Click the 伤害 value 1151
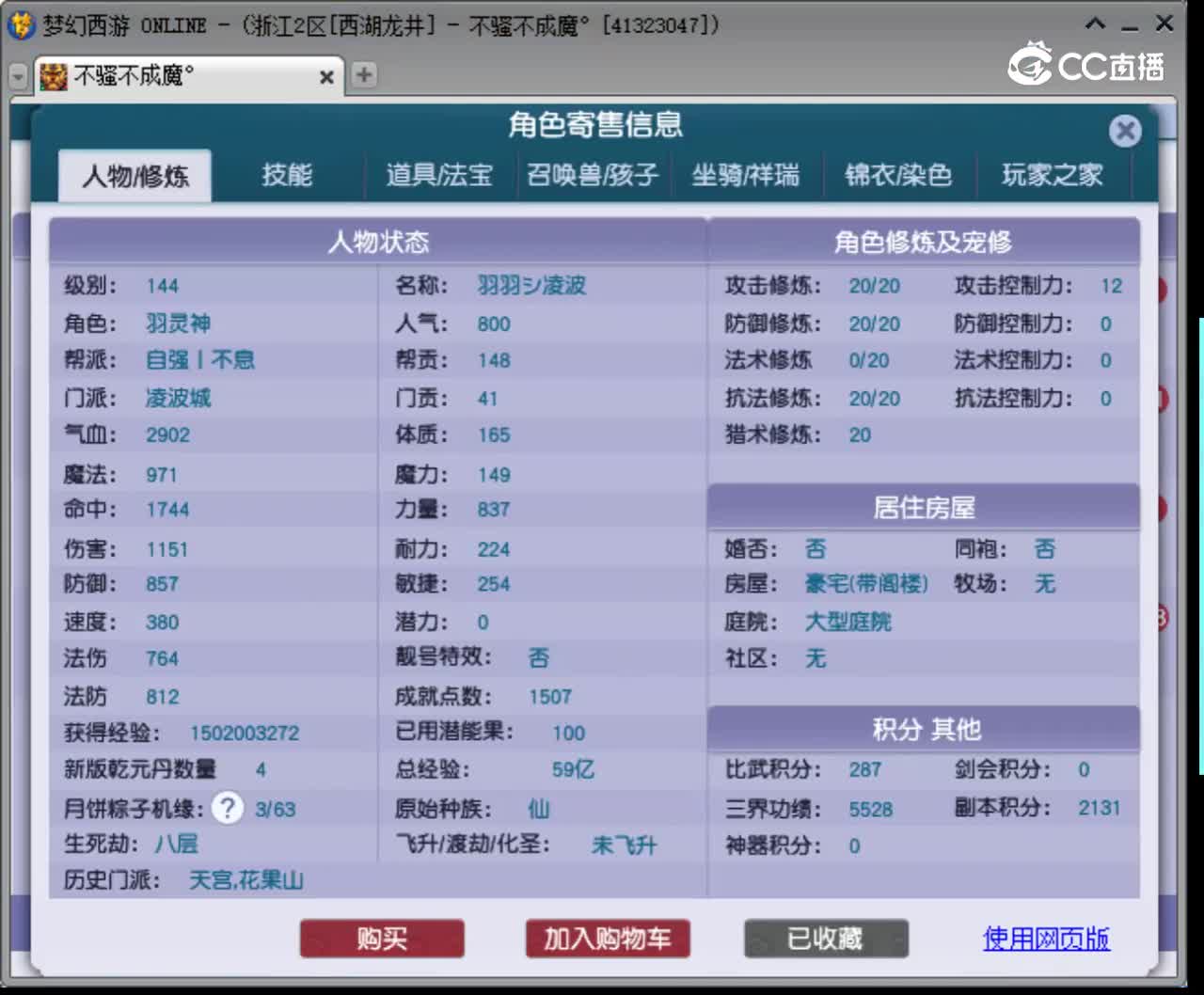Screen dimensions: 1204x995 [x=166, y=549]
